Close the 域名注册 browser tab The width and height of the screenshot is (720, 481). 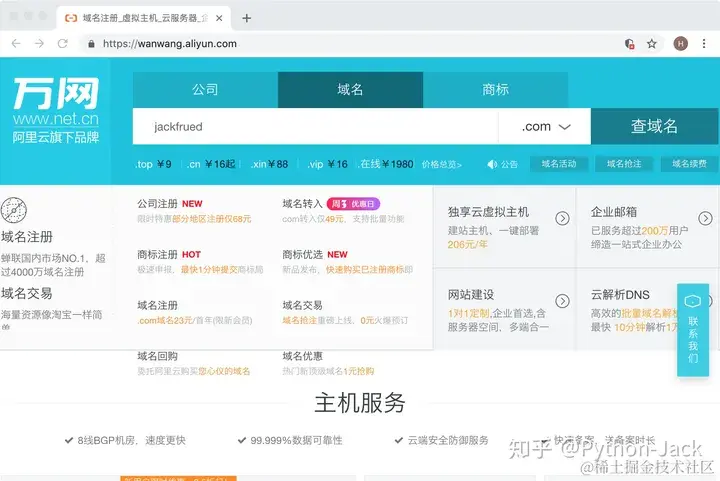219,18
